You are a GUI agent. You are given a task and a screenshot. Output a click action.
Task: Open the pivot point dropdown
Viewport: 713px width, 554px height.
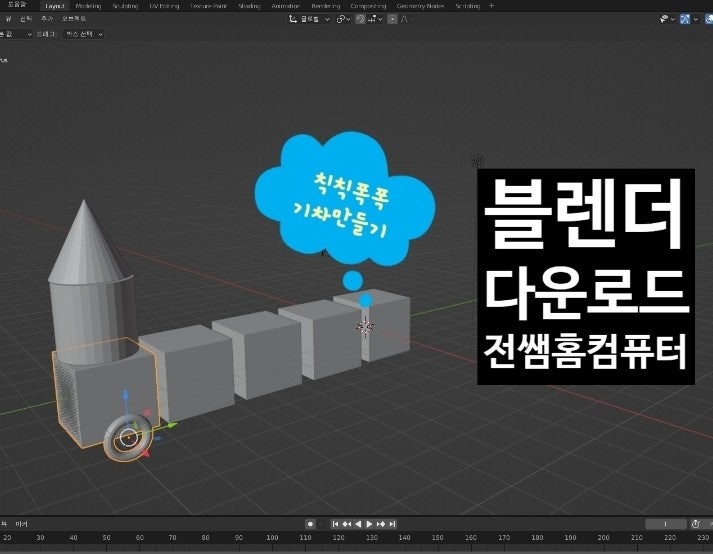(343, 19)
